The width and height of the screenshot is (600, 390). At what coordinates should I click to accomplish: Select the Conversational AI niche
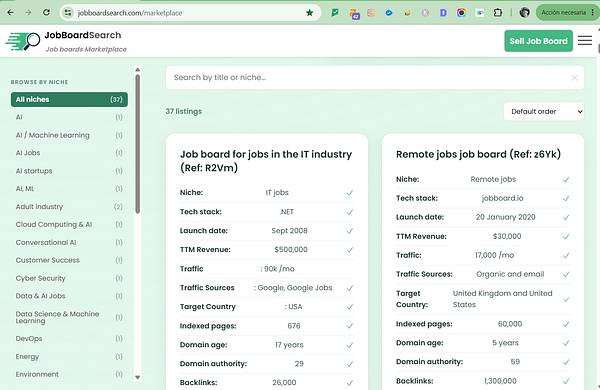[69, 242]
